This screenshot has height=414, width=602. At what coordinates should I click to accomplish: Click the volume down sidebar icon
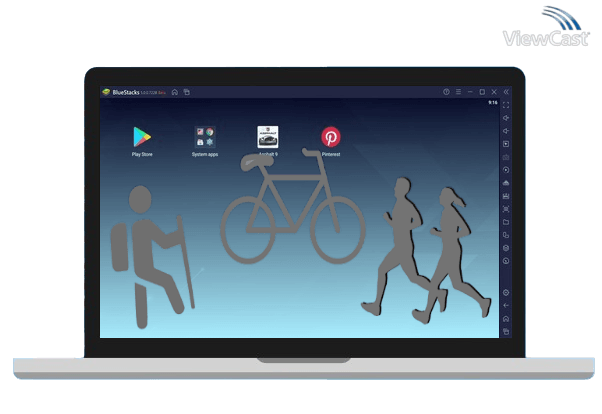pyautogui.click(x=506, y=131)
